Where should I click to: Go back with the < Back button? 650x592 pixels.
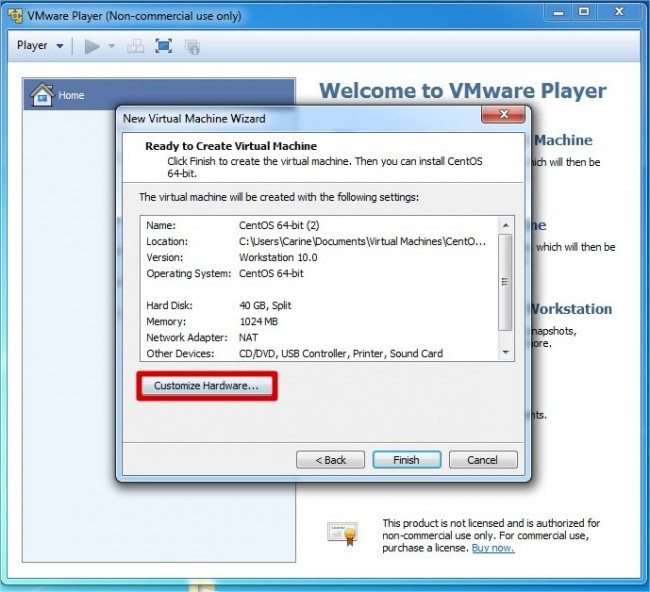point(330,460)
